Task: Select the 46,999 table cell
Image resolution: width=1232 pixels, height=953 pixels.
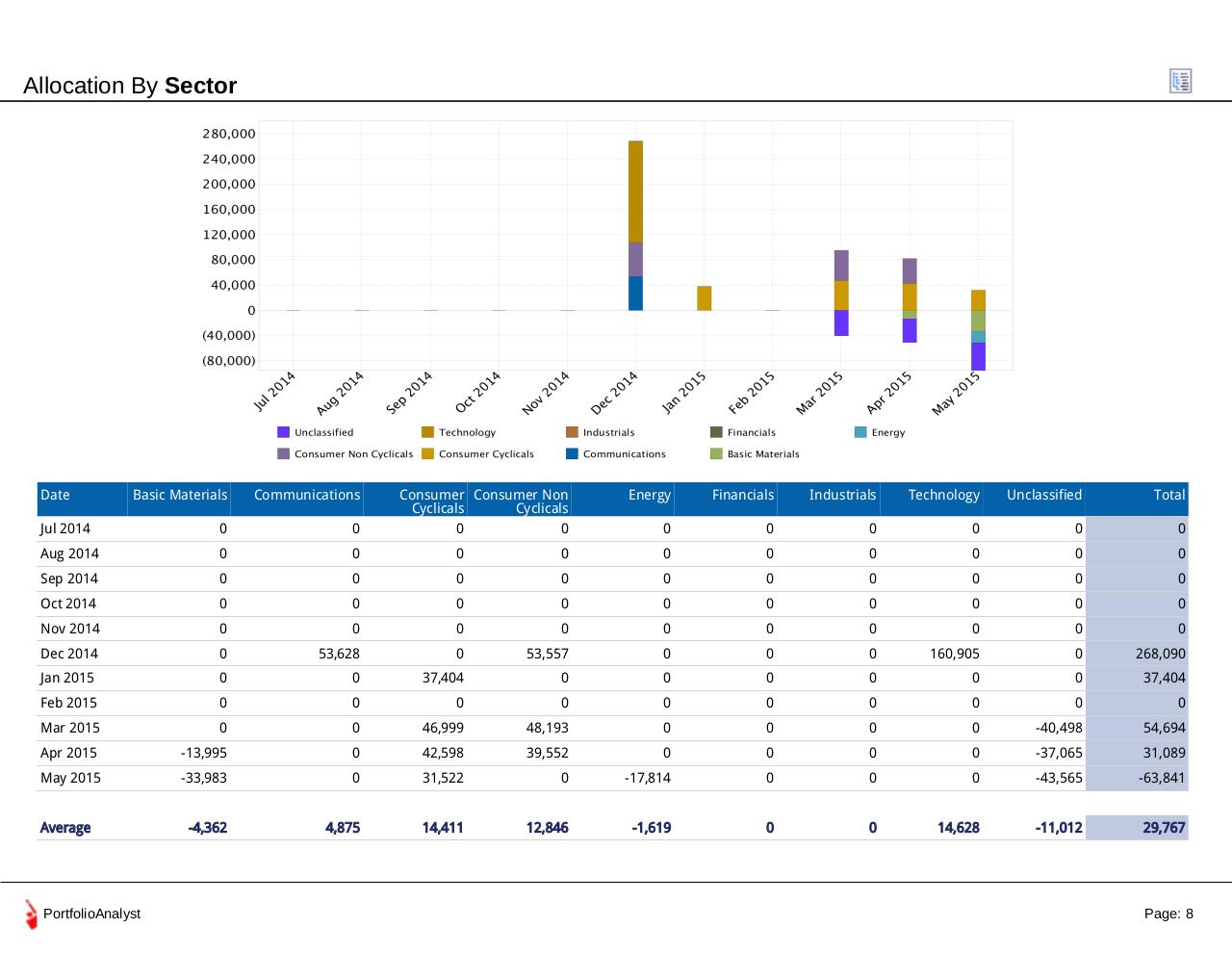Action: [x=443, y=728]
